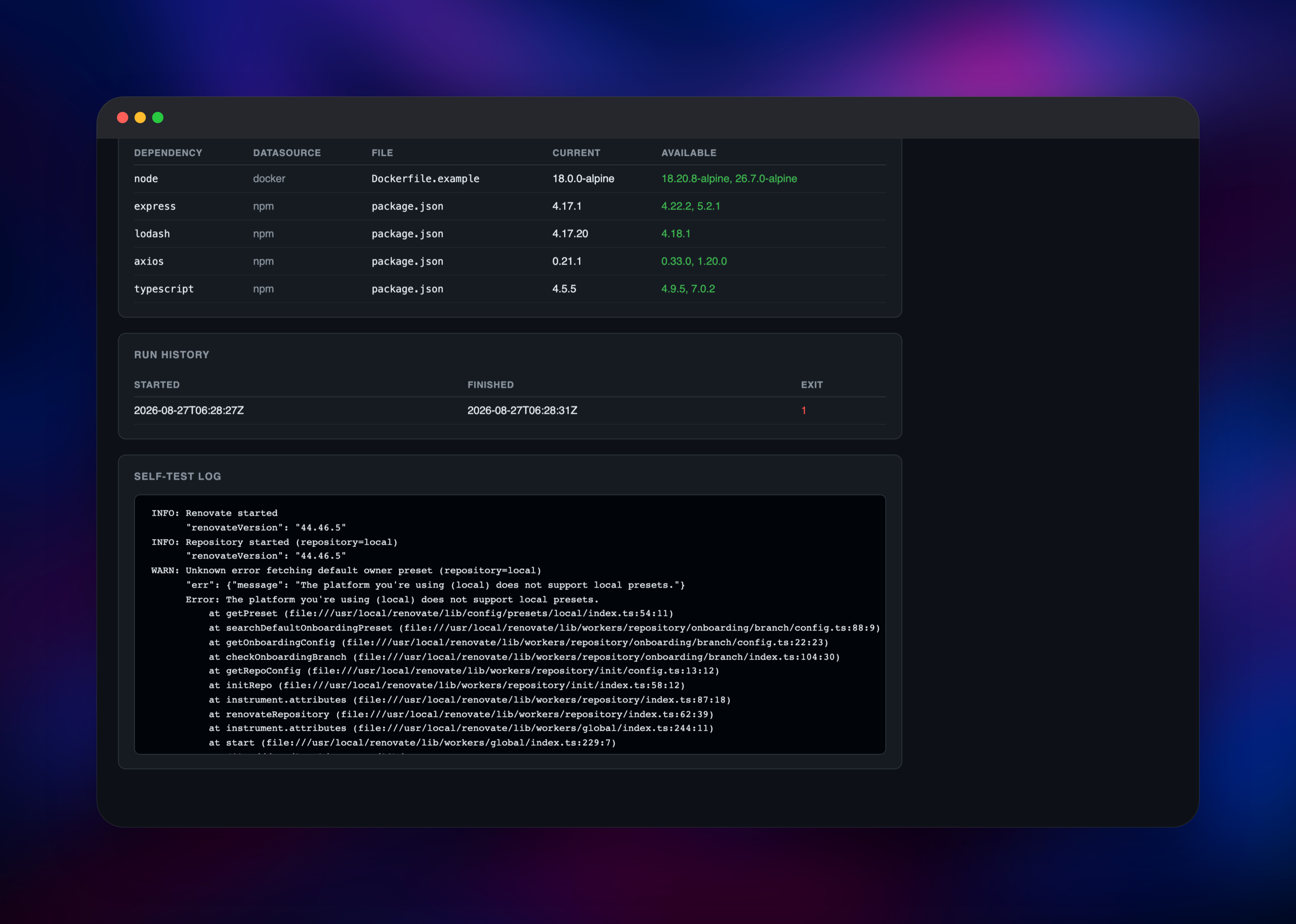The image size is (1296, 924).
Task: Click available versions 4.9.5, 7.0.2
Action: [688, 289]
